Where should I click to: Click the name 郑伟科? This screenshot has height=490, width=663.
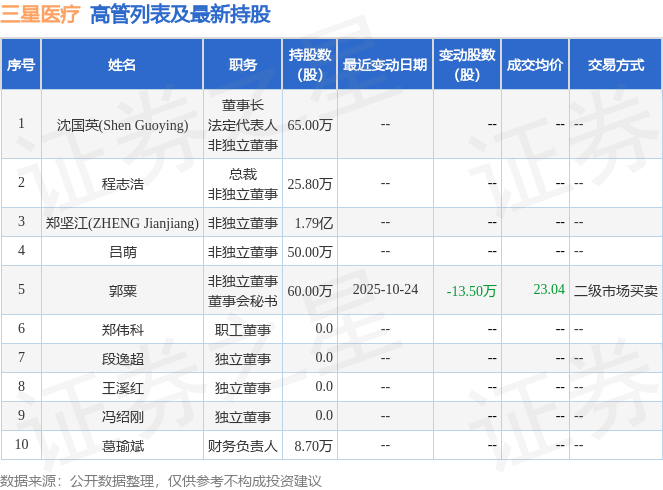coord(123,330)
